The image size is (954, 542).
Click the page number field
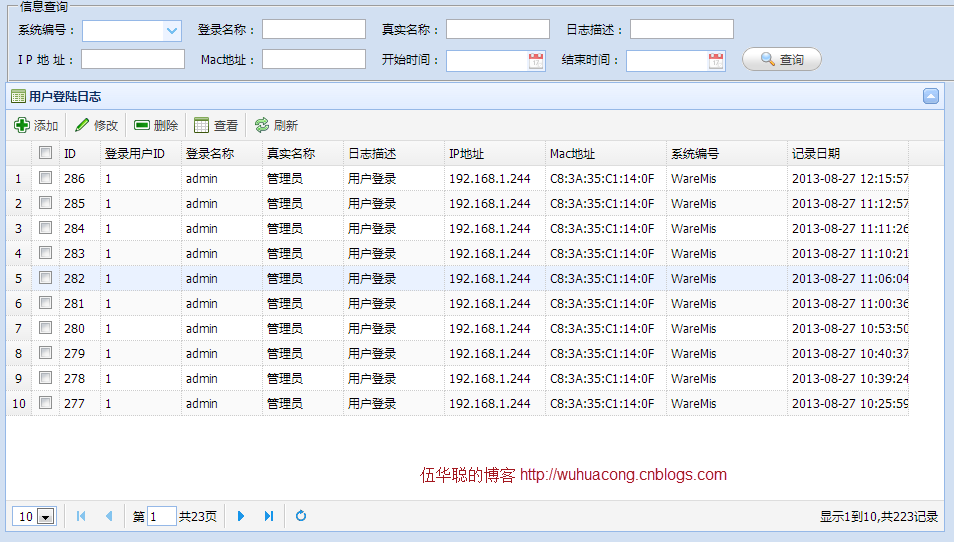(x=161, y=516)
